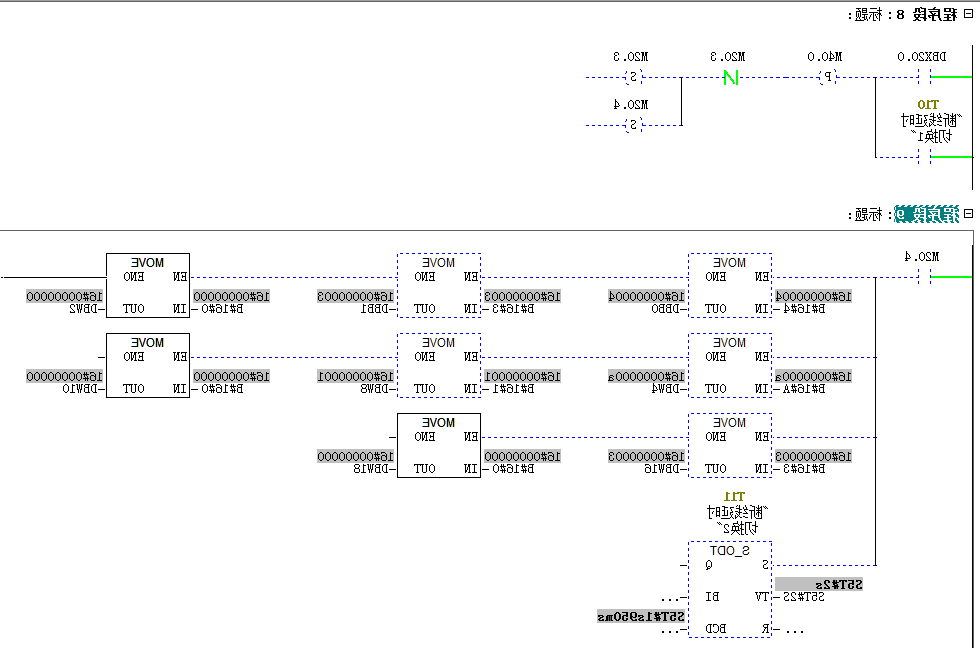Select the MOVE box writing to DBW10

[148, 366]
